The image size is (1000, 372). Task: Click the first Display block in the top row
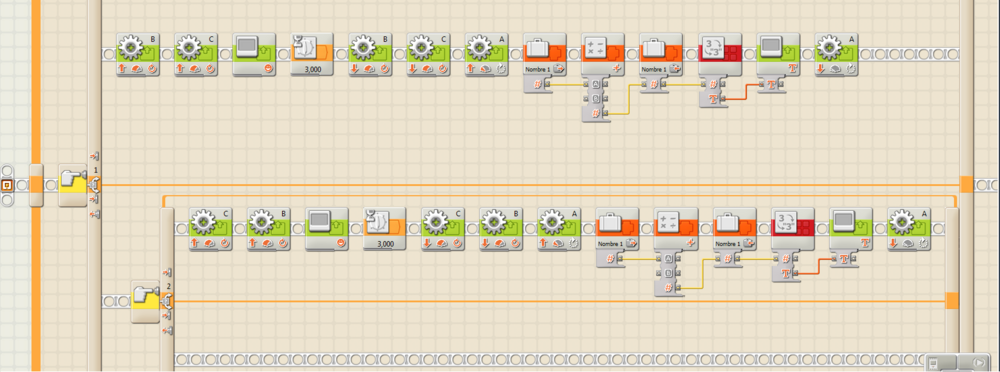point(254,54)
